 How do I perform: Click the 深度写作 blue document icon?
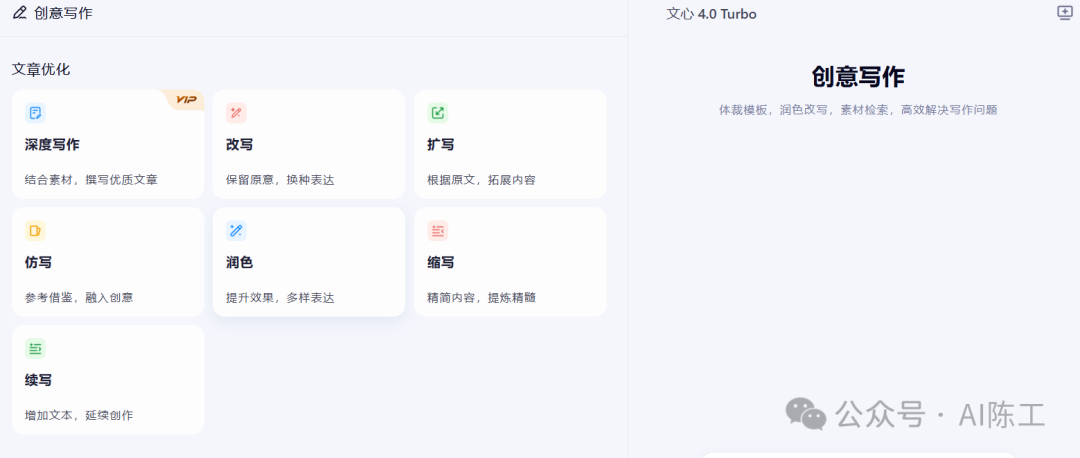click(35, 113)
